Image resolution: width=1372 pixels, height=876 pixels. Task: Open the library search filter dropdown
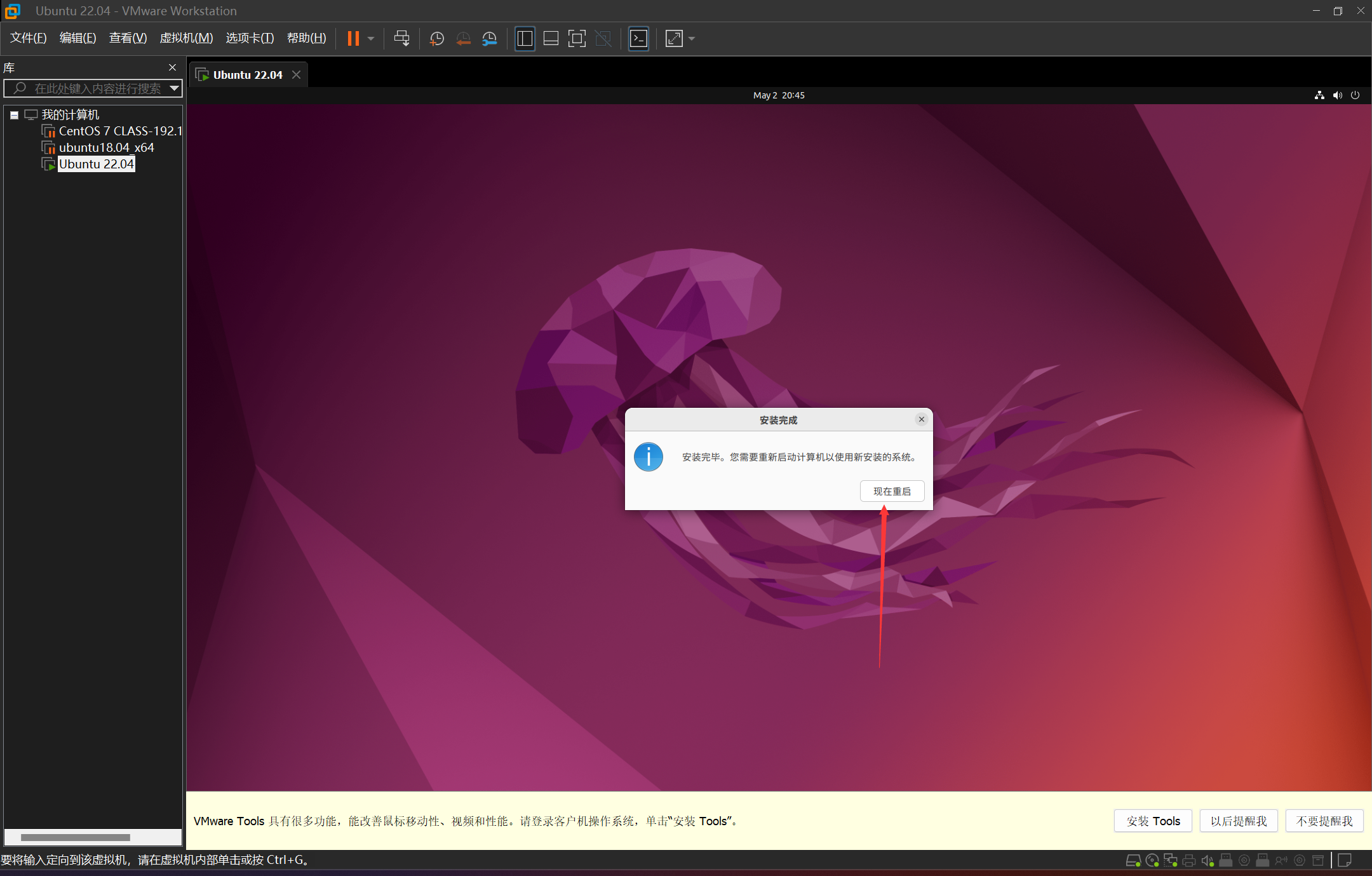(174, 88)
